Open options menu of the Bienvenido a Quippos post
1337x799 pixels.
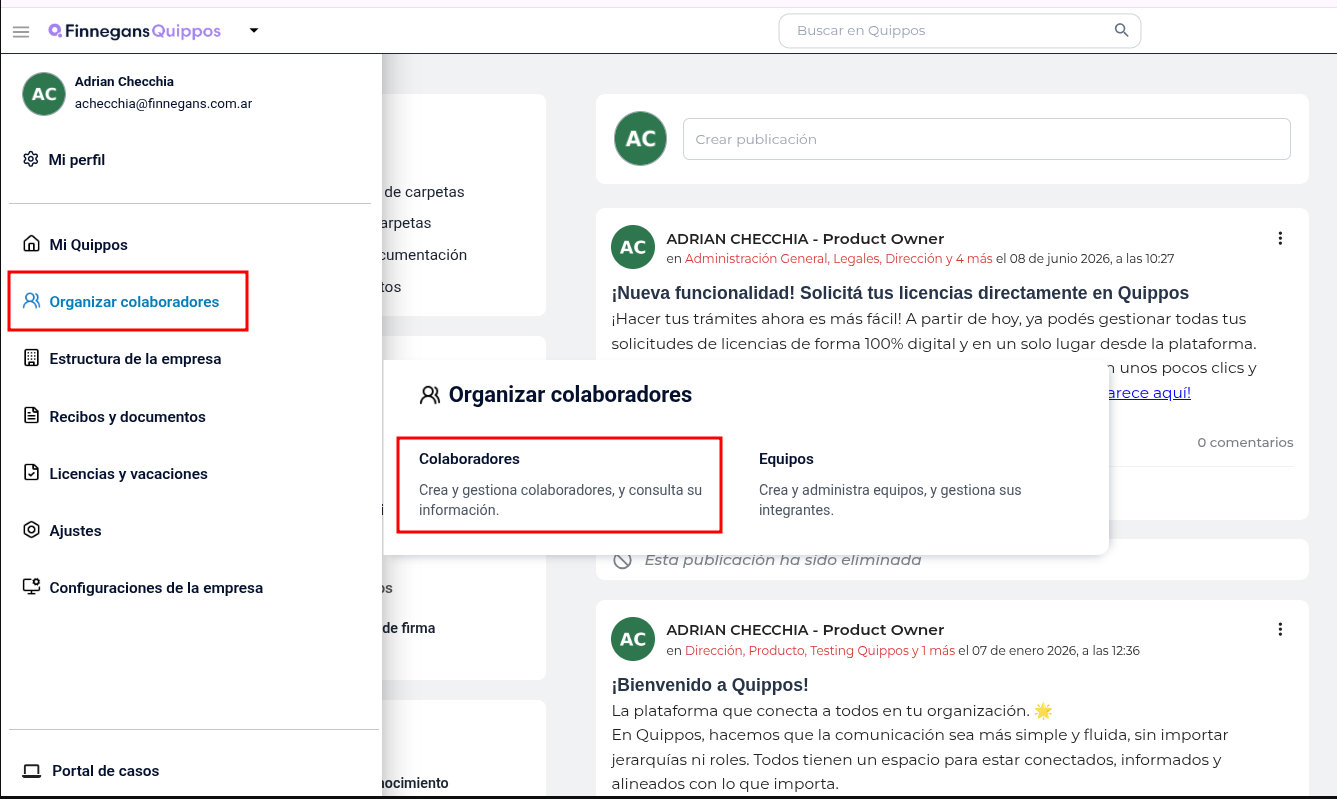[1280, 629]
